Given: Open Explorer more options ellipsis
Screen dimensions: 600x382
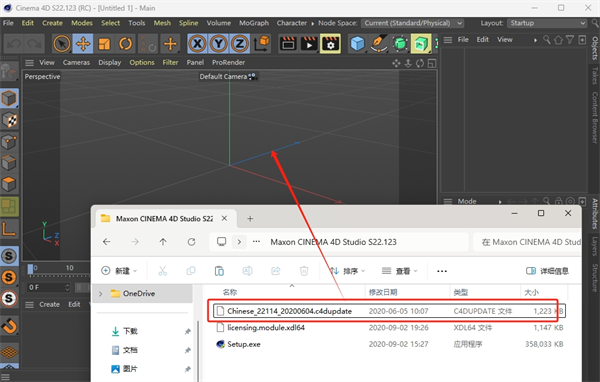Looking at the screenshot, I should (442, 271).
